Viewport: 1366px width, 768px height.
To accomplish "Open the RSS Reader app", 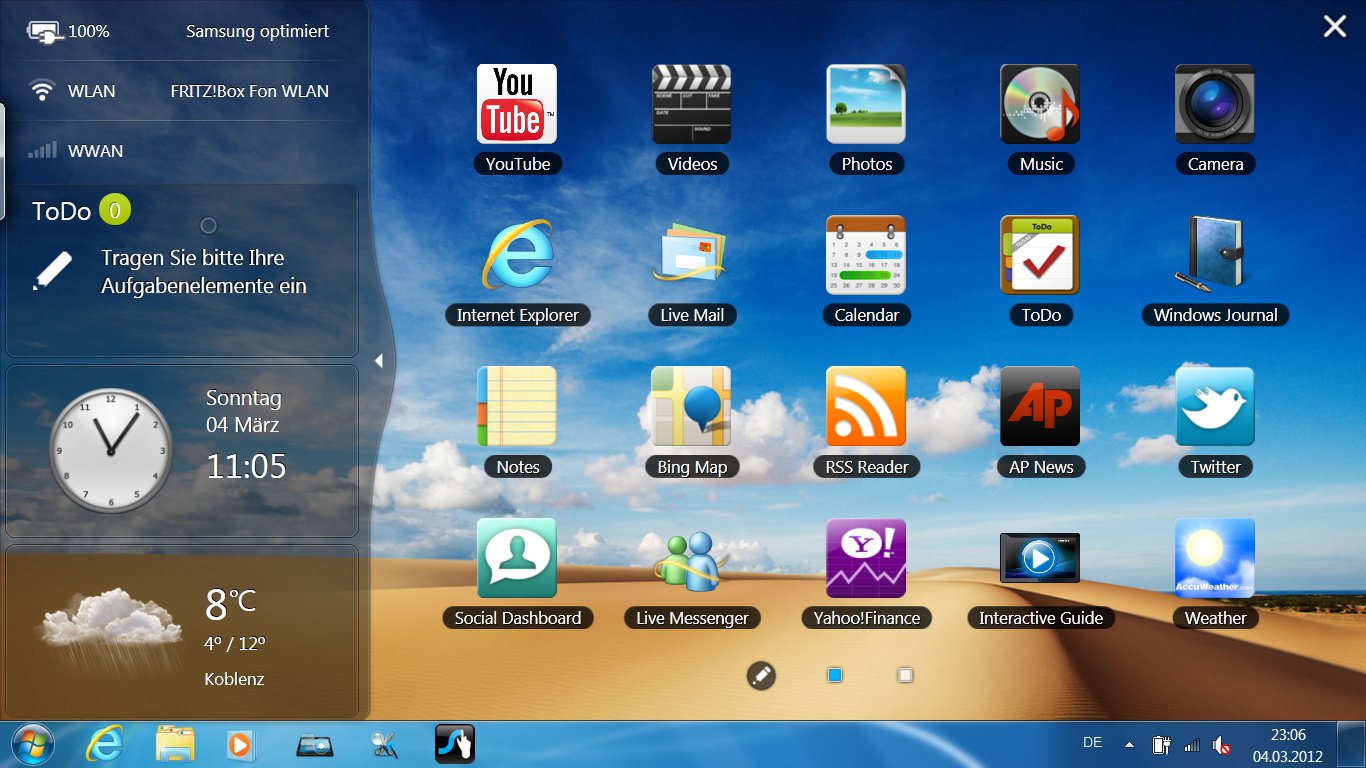I will 866,407.
